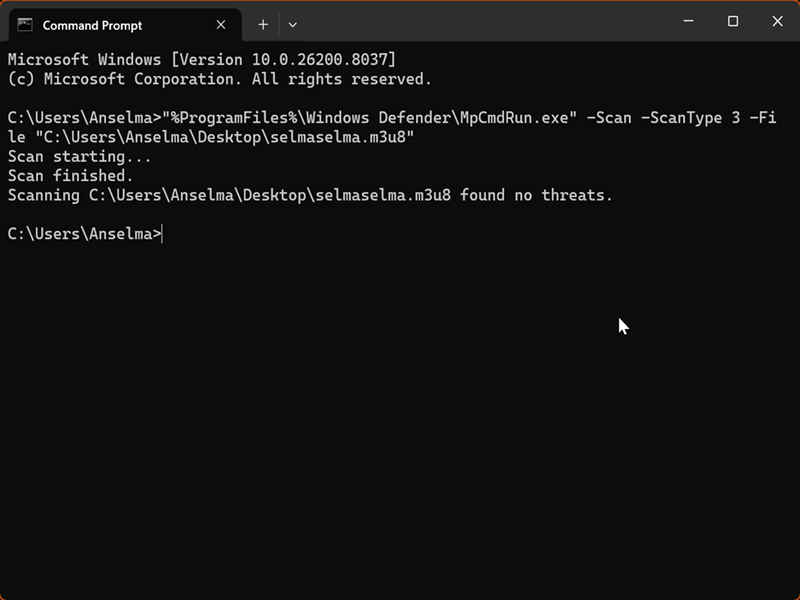Click at the C:\Users\Anselma> prompt cursor

coord(162,234)
